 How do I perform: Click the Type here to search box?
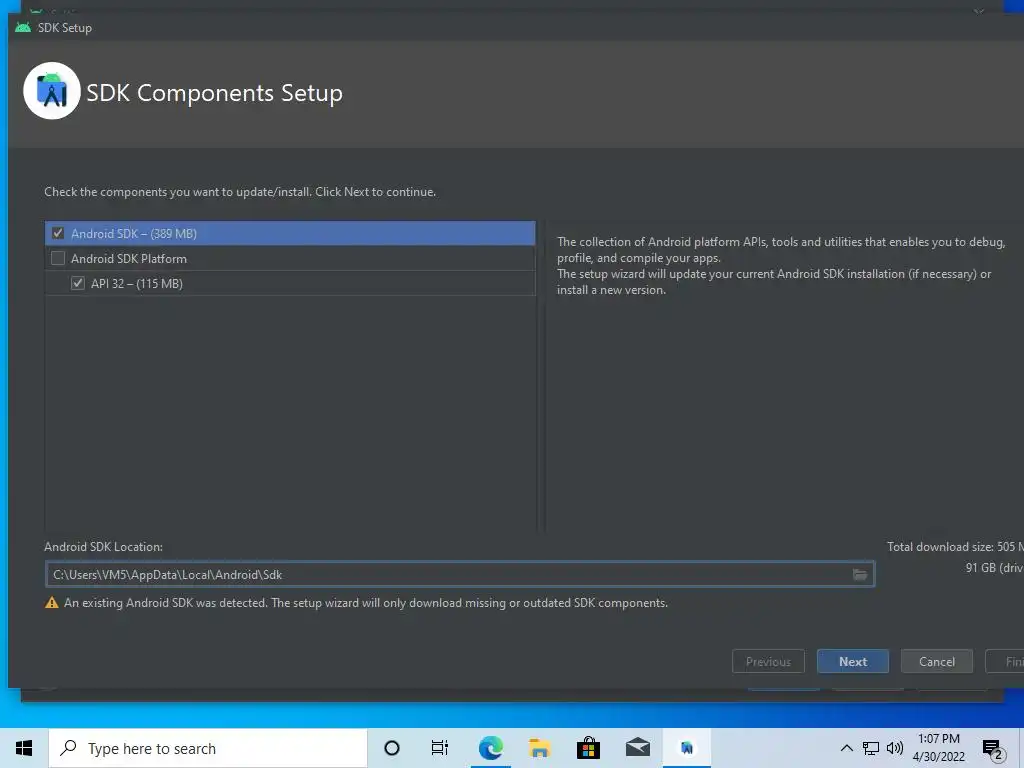[x=208, y=748]
